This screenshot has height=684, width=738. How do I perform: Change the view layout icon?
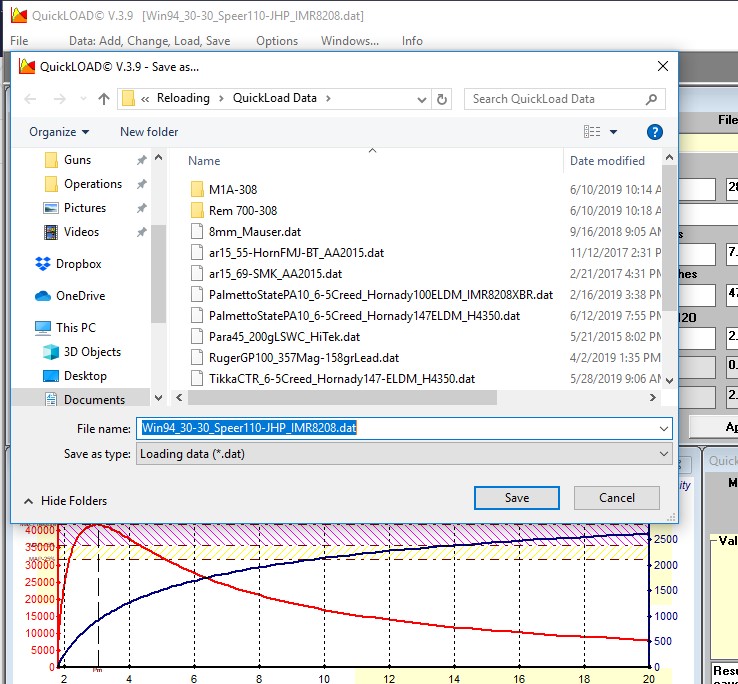(x=592, y=132)
